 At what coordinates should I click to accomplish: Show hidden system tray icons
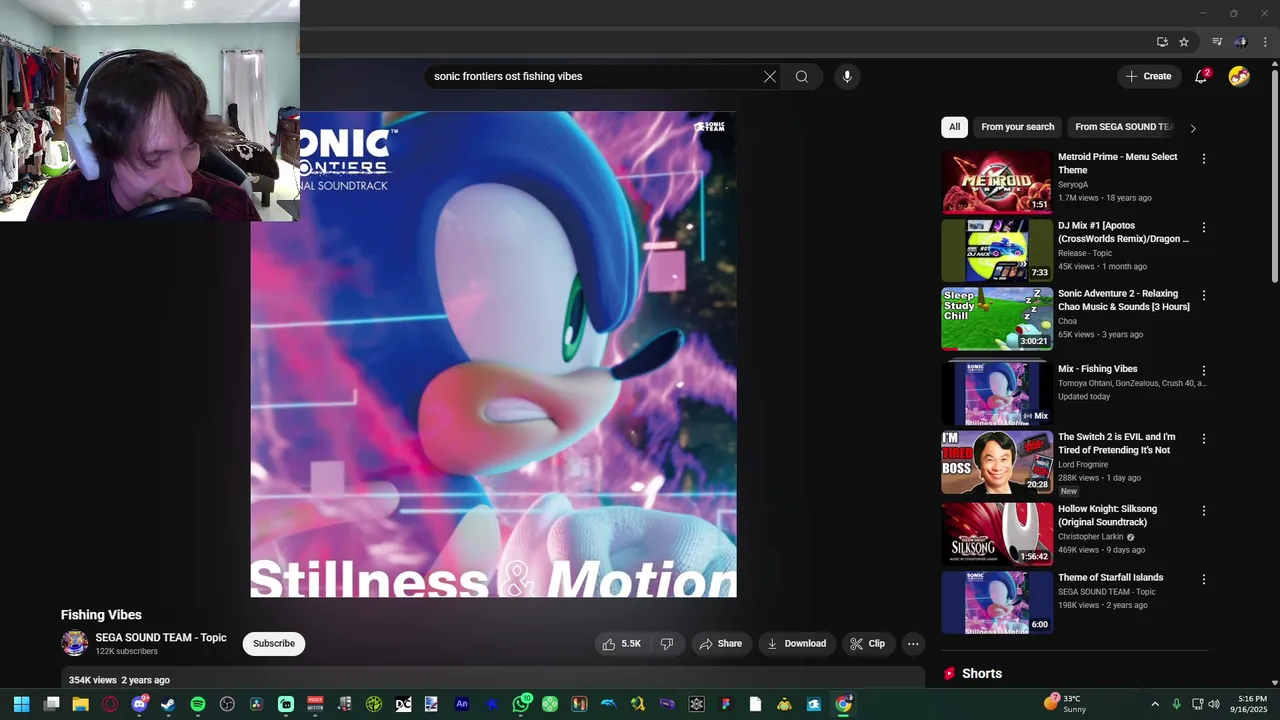(x=1155, y=704)
